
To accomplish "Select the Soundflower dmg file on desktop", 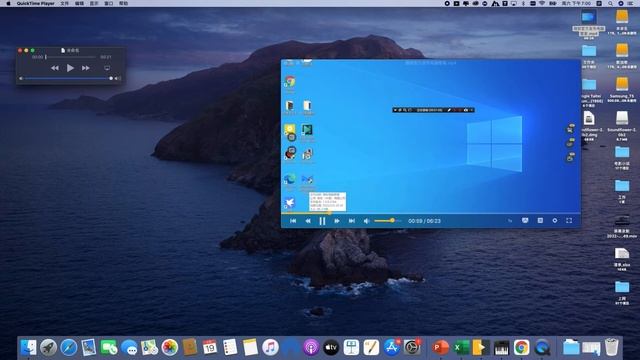I will click(x=589, y=118).
